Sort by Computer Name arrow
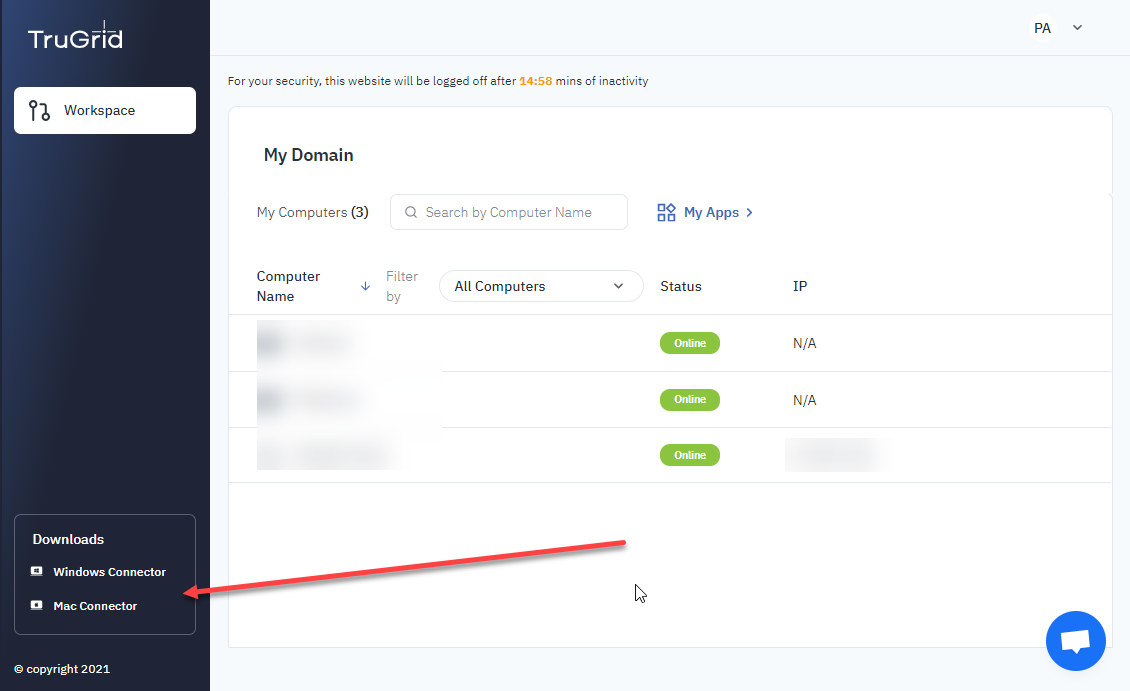Image resolution: width=1130 pixels, height=691 pixels. click(365, 286)
